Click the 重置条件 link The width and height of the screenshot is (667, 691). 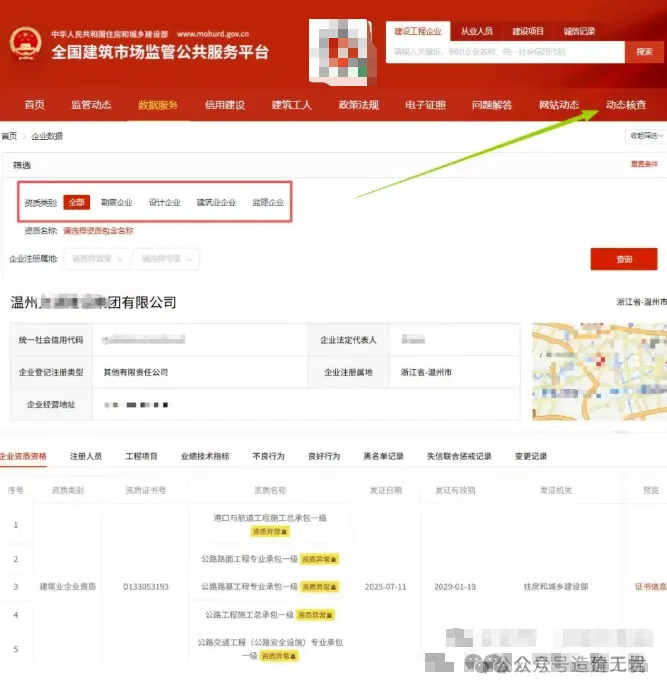[x=644, y=164]
